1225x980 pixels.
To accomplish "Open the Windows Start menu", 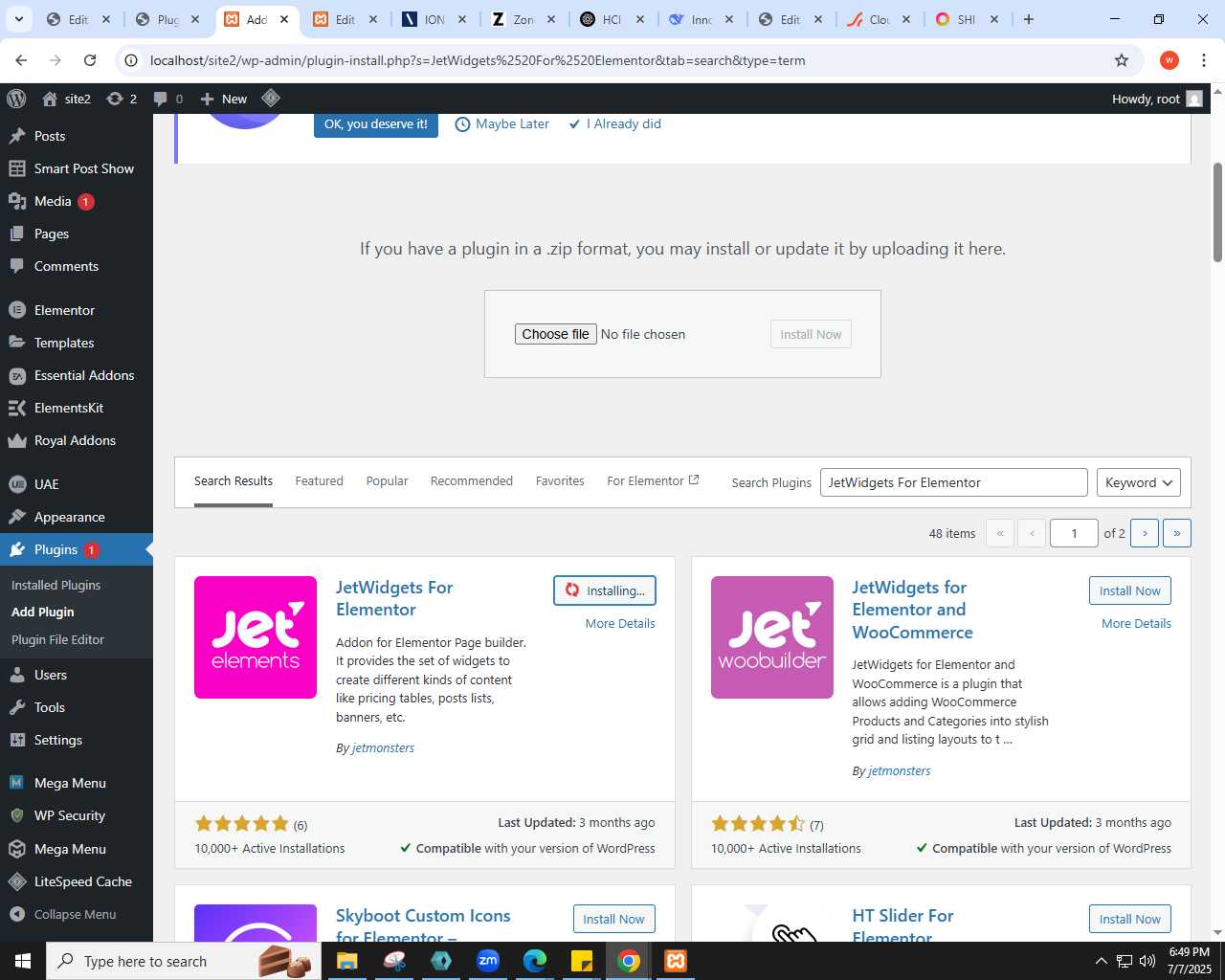I will (23, 961).
